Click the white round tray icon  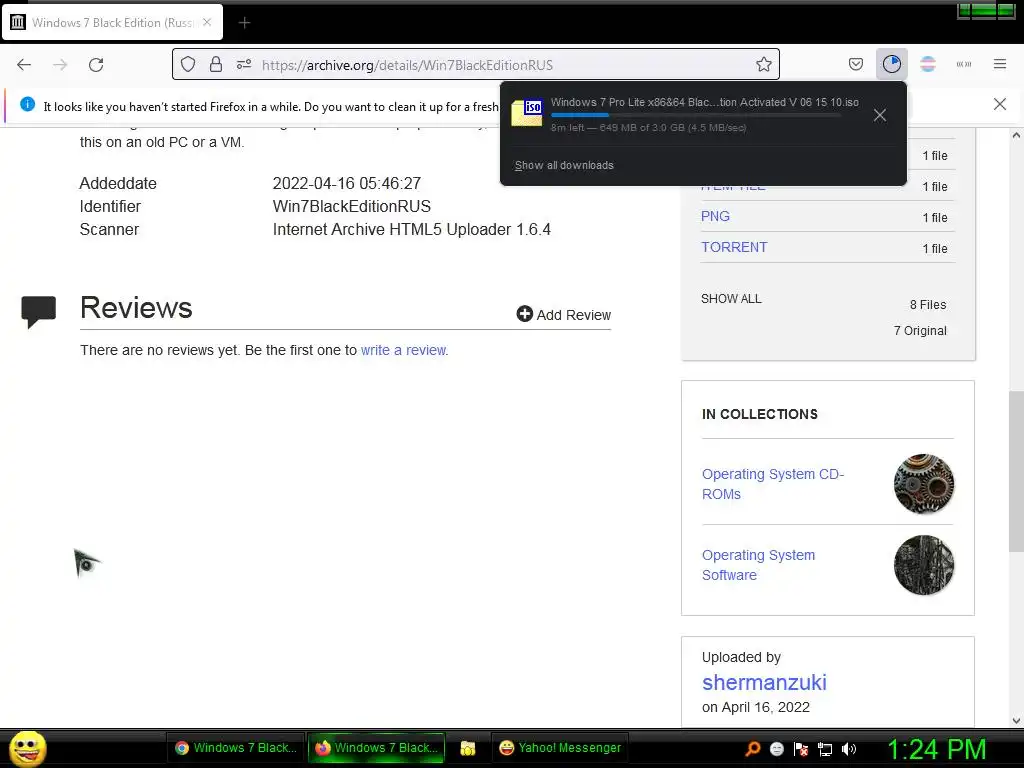tap(776, 749)
